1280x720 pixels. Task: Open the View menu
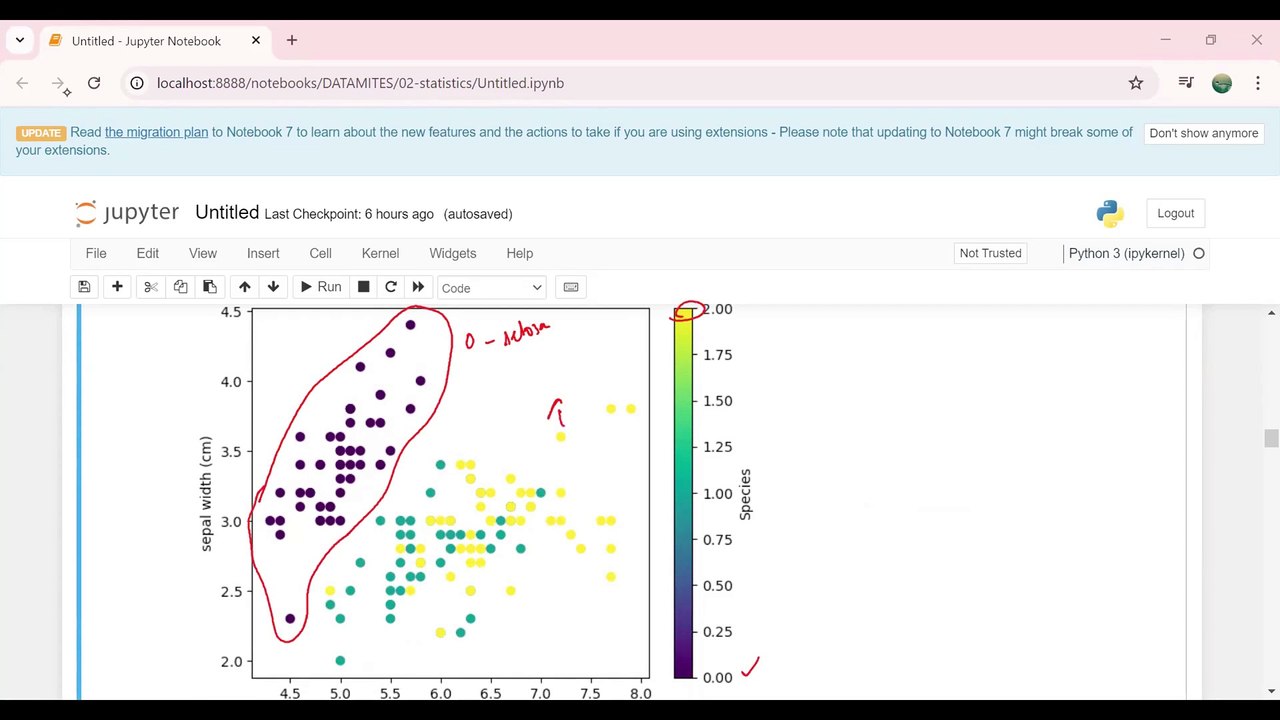click(203, 253)
